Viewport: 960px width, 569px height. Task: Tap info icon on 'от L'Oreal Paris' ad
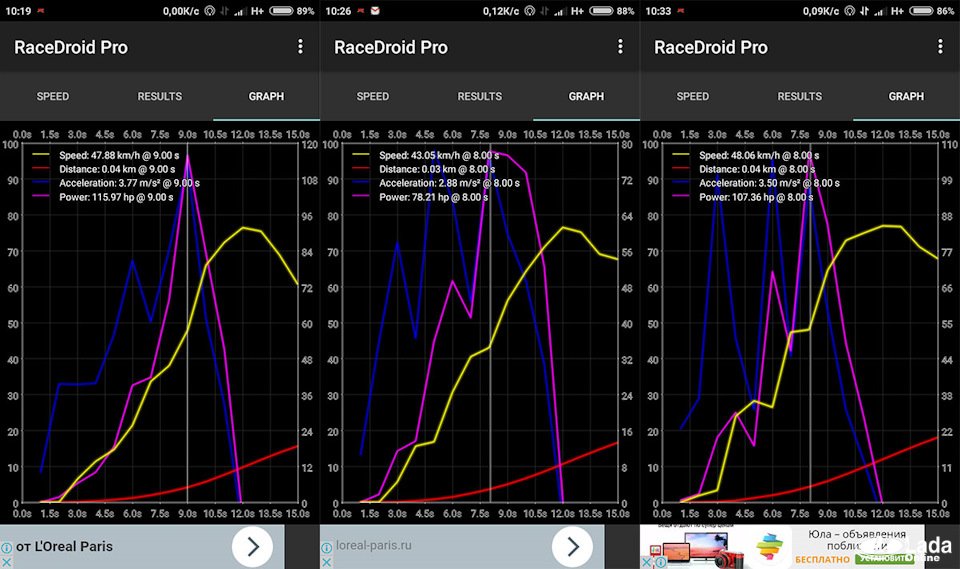(x=7, y=548)
